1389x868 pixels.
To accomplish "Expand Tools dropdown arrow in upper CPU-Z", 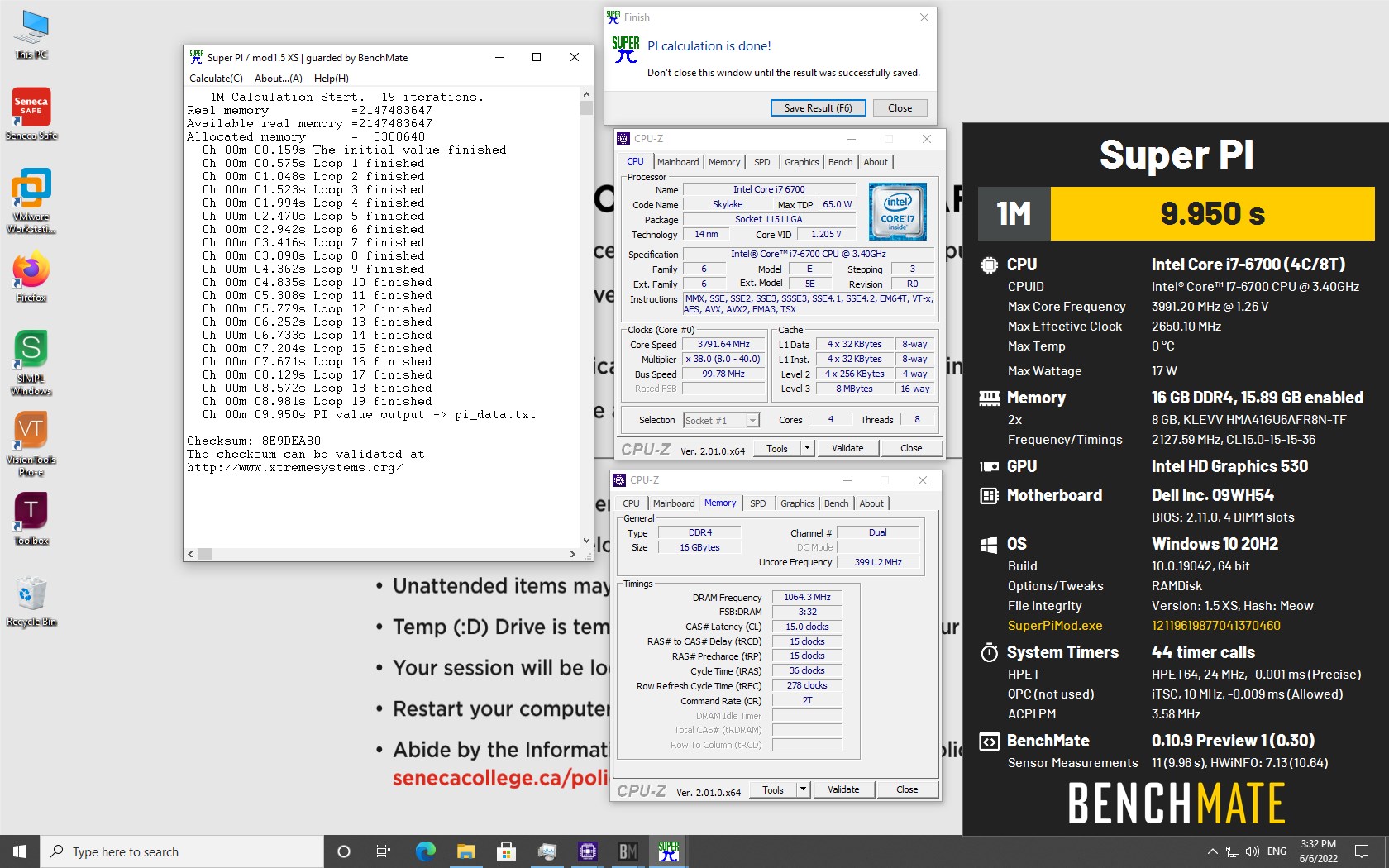I will tap(808, 448).
